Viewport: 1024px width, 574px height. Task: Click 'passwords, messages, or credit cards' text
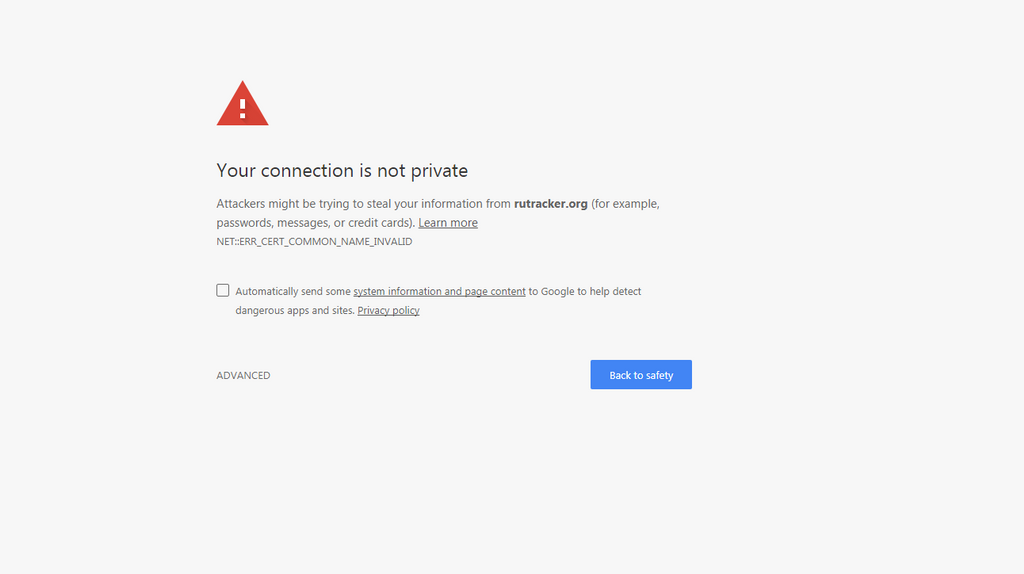[x=314, y=223]
